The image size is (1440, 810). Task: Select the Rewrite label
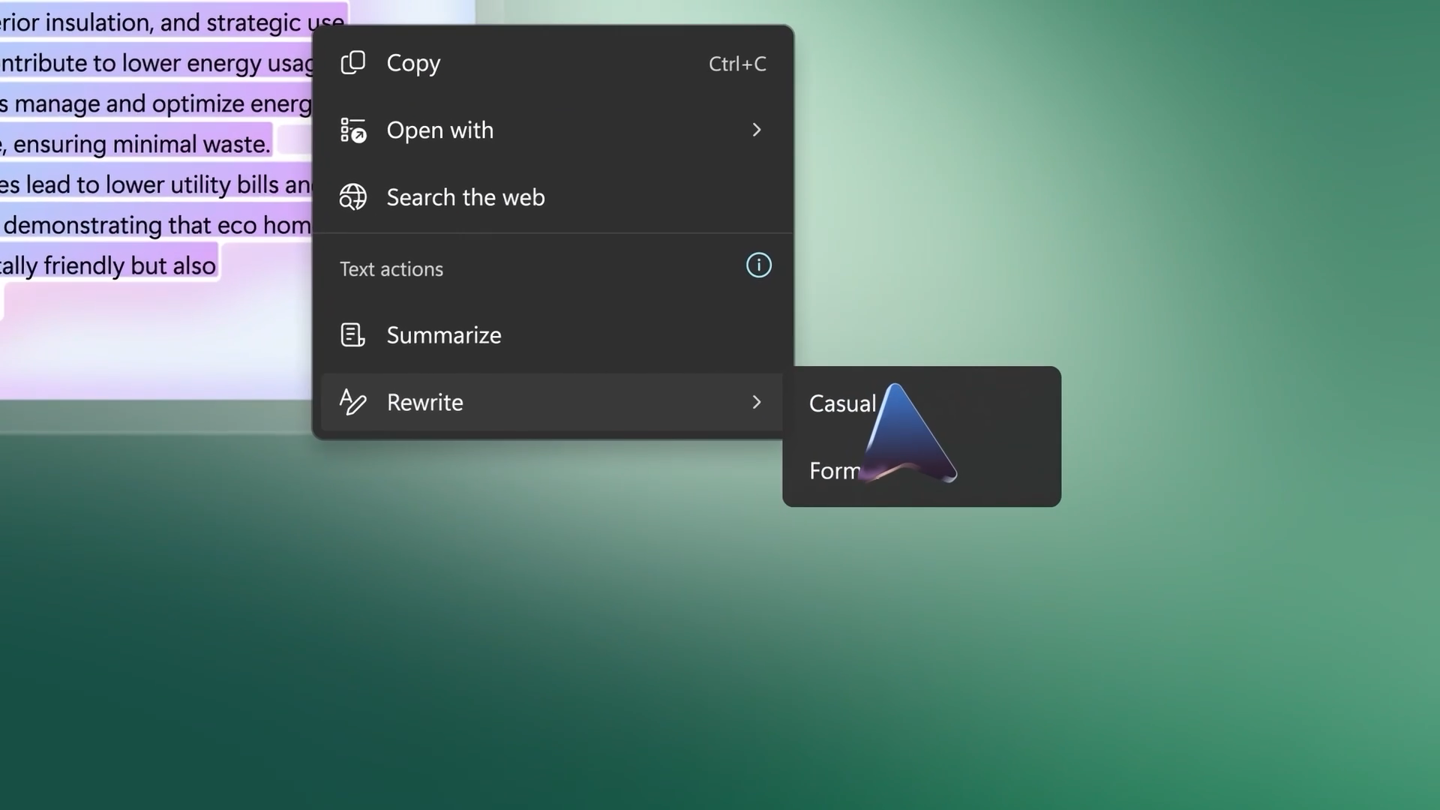point(425,402)
